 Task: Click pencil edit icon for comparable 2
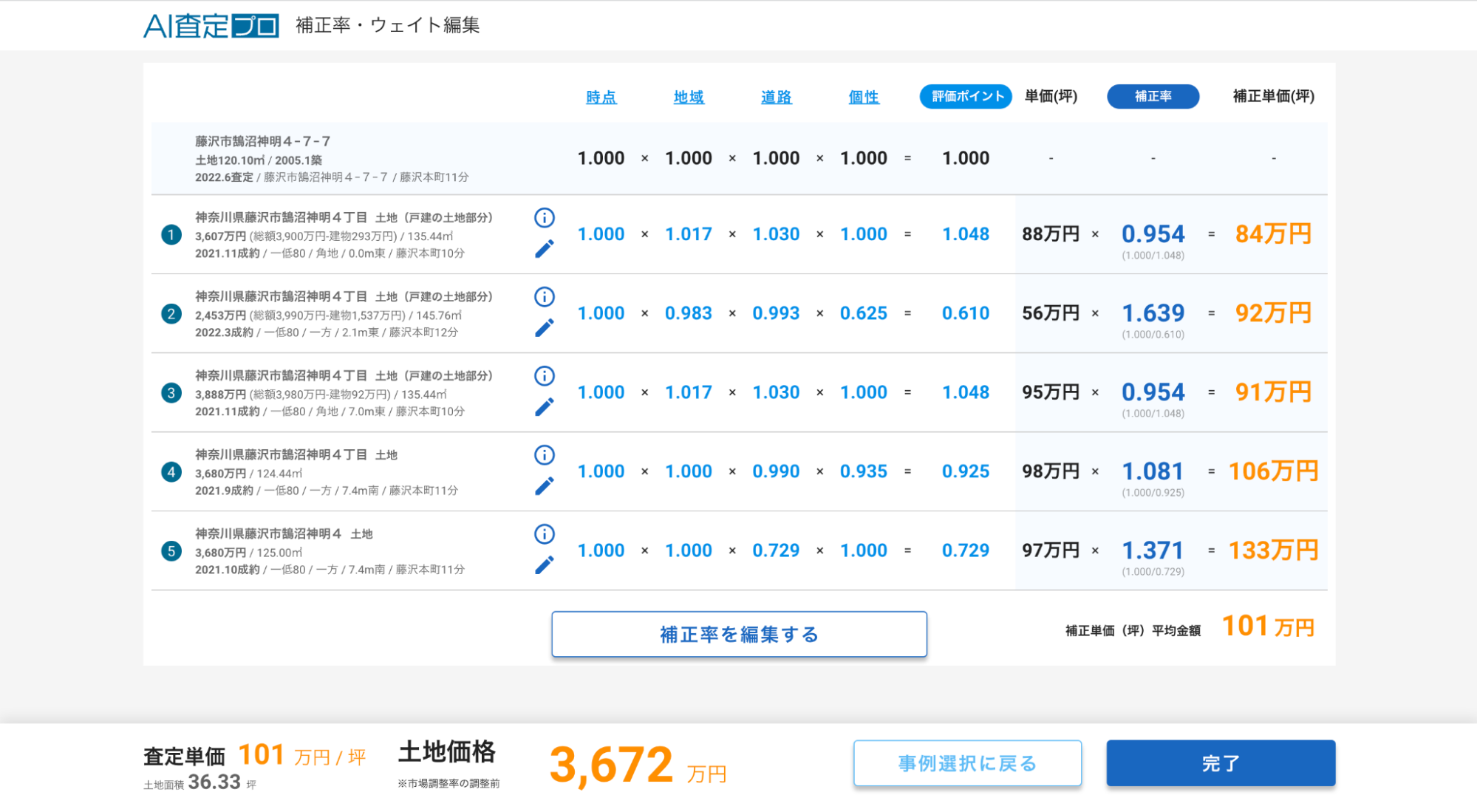[x=545, y=328]
